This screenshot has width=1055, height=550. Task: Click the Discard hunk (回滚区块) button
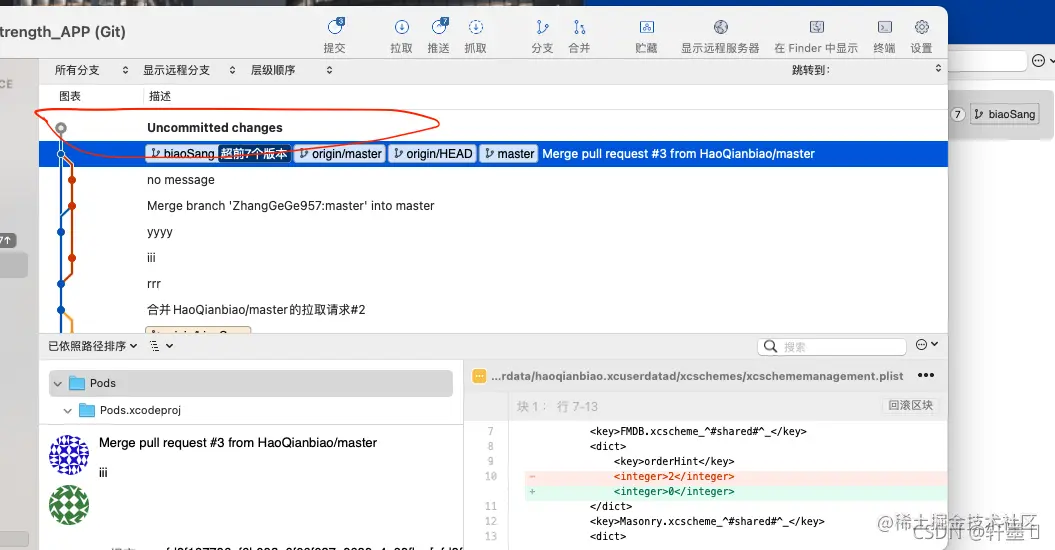(910, 405)
